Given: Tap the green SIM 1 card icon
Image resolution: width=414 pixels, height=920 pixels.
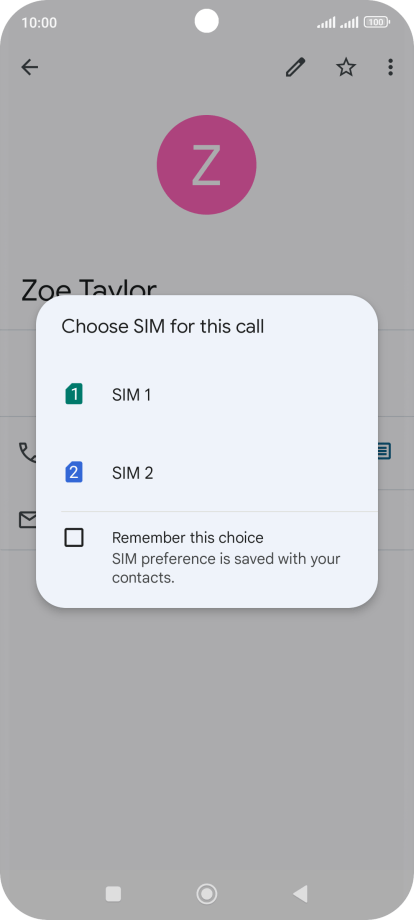Looking at the screenshot, I should coord(74,394).
